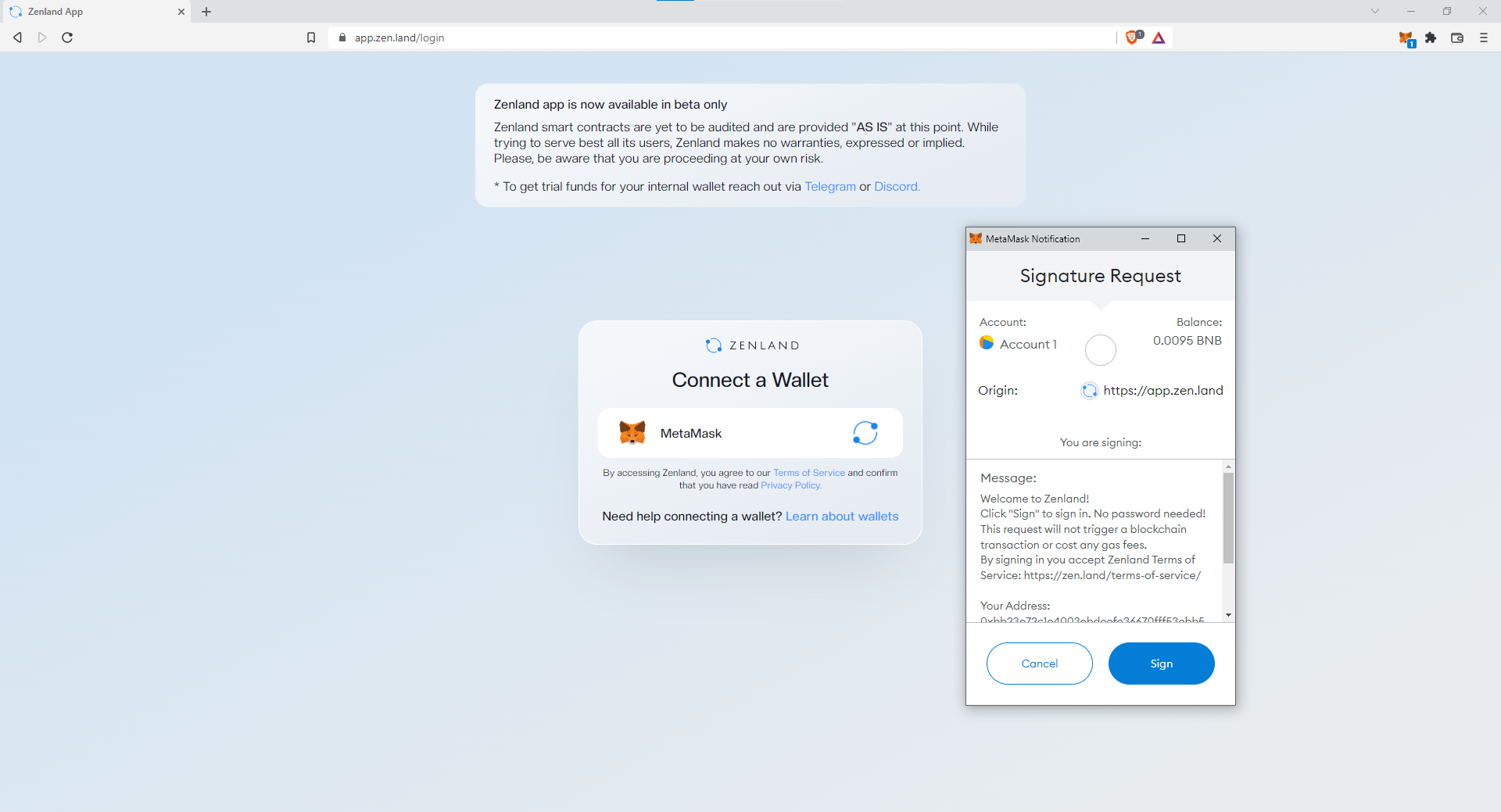This screenshot has width=1501, height=812.
Task: Click the MetaMask fox in popup title bar
Action: 976,238
